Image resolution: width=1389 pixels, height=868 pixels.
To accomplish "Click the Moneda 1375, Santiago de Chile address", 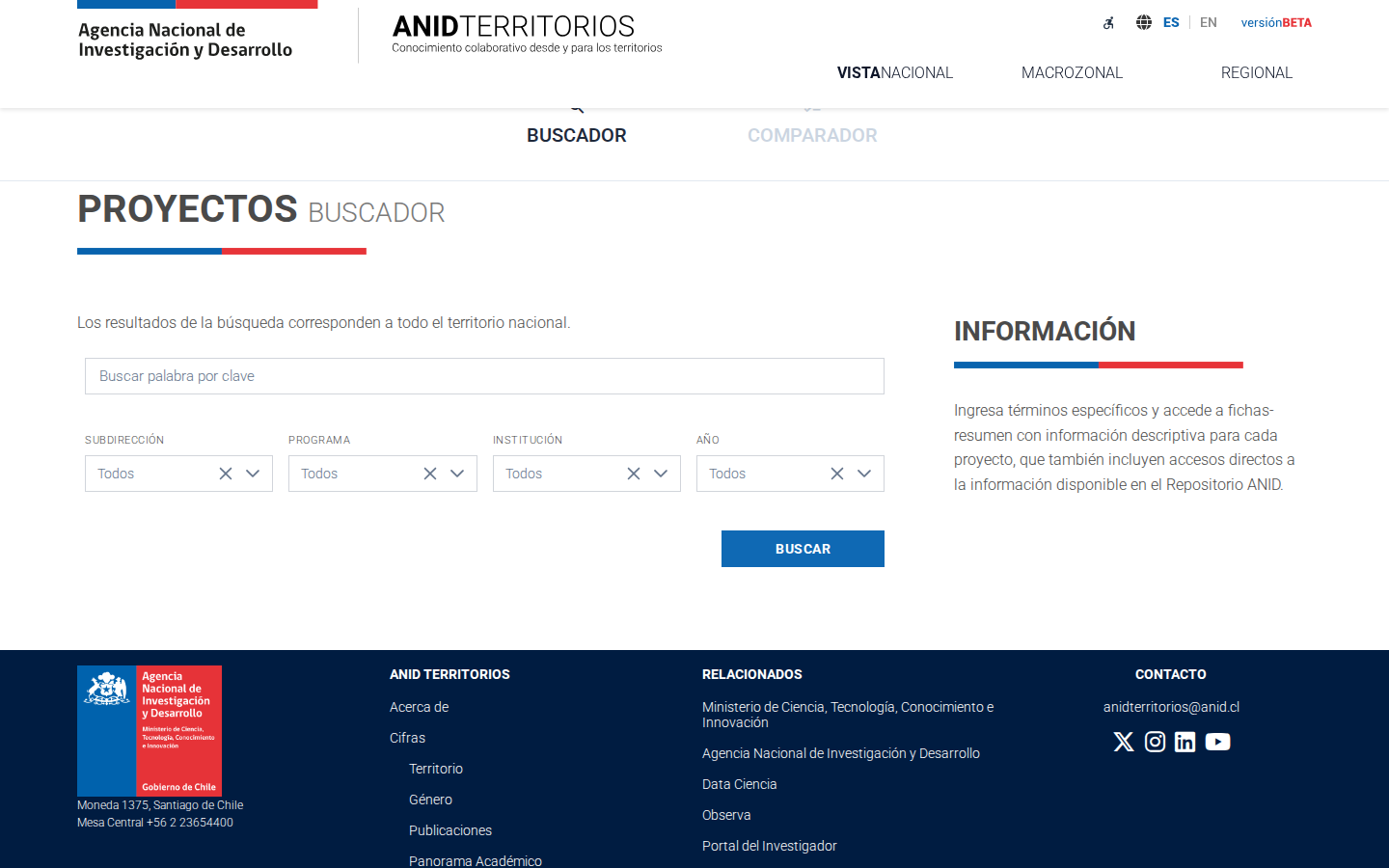I will click(x=160, y=805).
